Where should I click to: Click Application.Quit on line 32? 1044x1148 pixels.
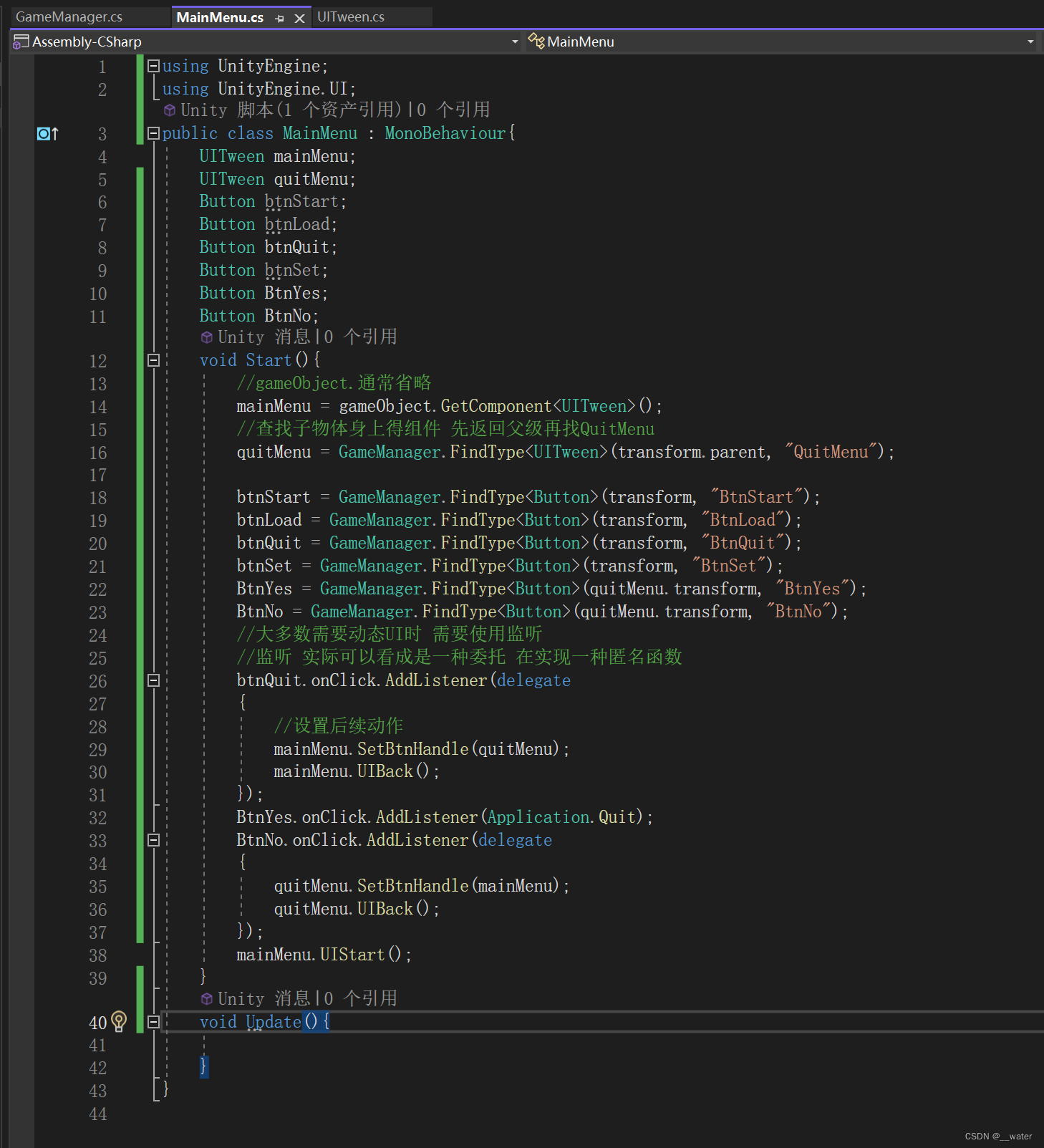click(x=562, y=817)
